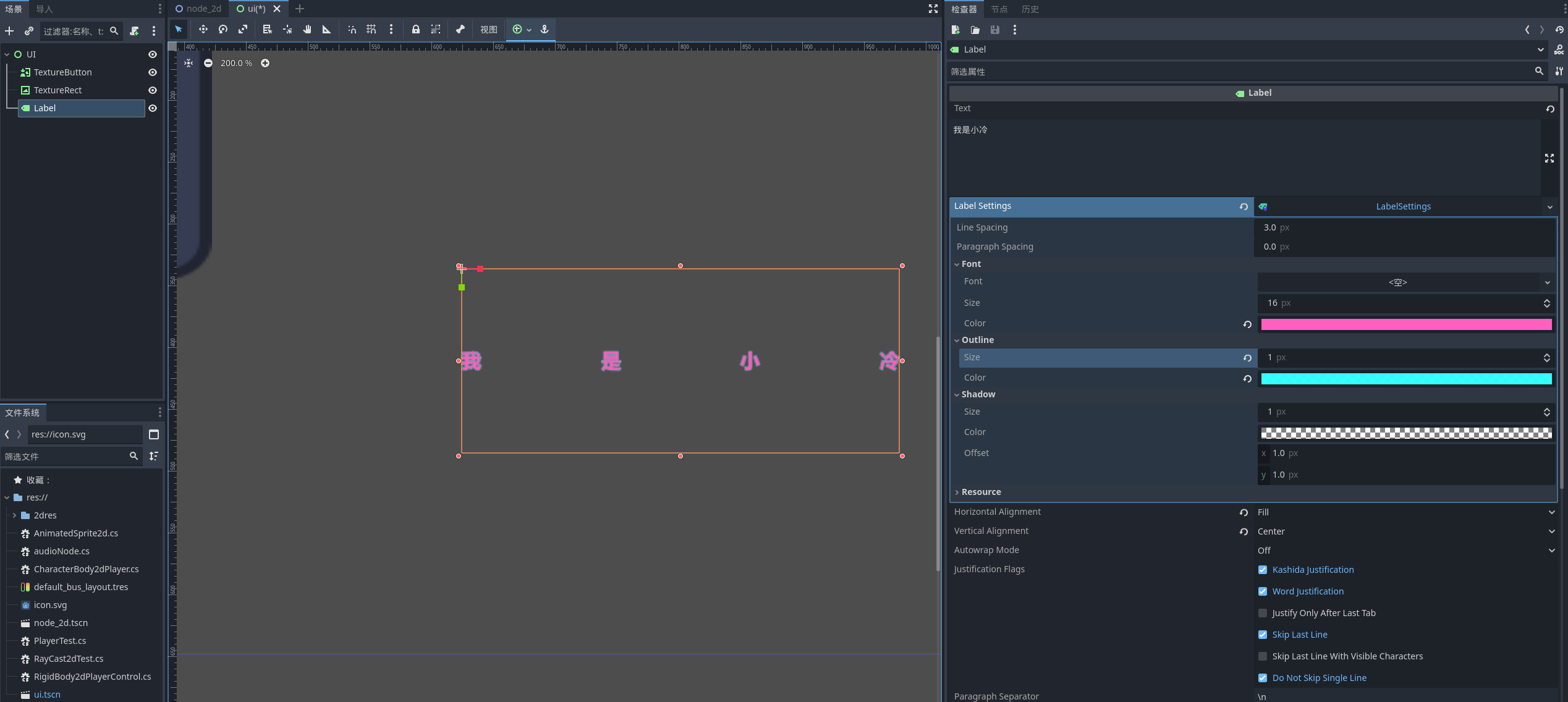Open the 视图 view menu
The image size is (1568, 702).
tap(488, 30)
